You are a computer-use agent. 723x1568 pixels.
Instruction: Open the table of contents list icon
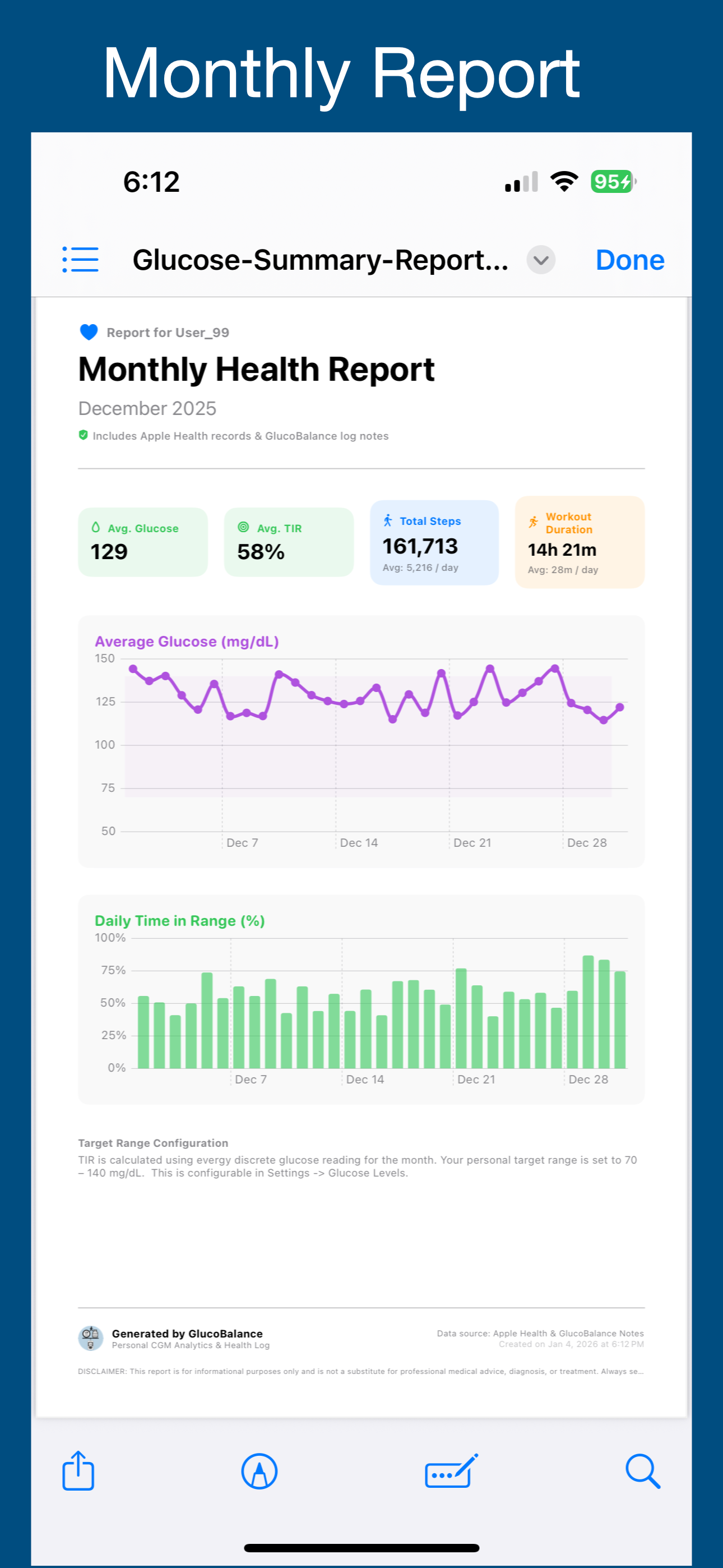click(x=80, y=259)
